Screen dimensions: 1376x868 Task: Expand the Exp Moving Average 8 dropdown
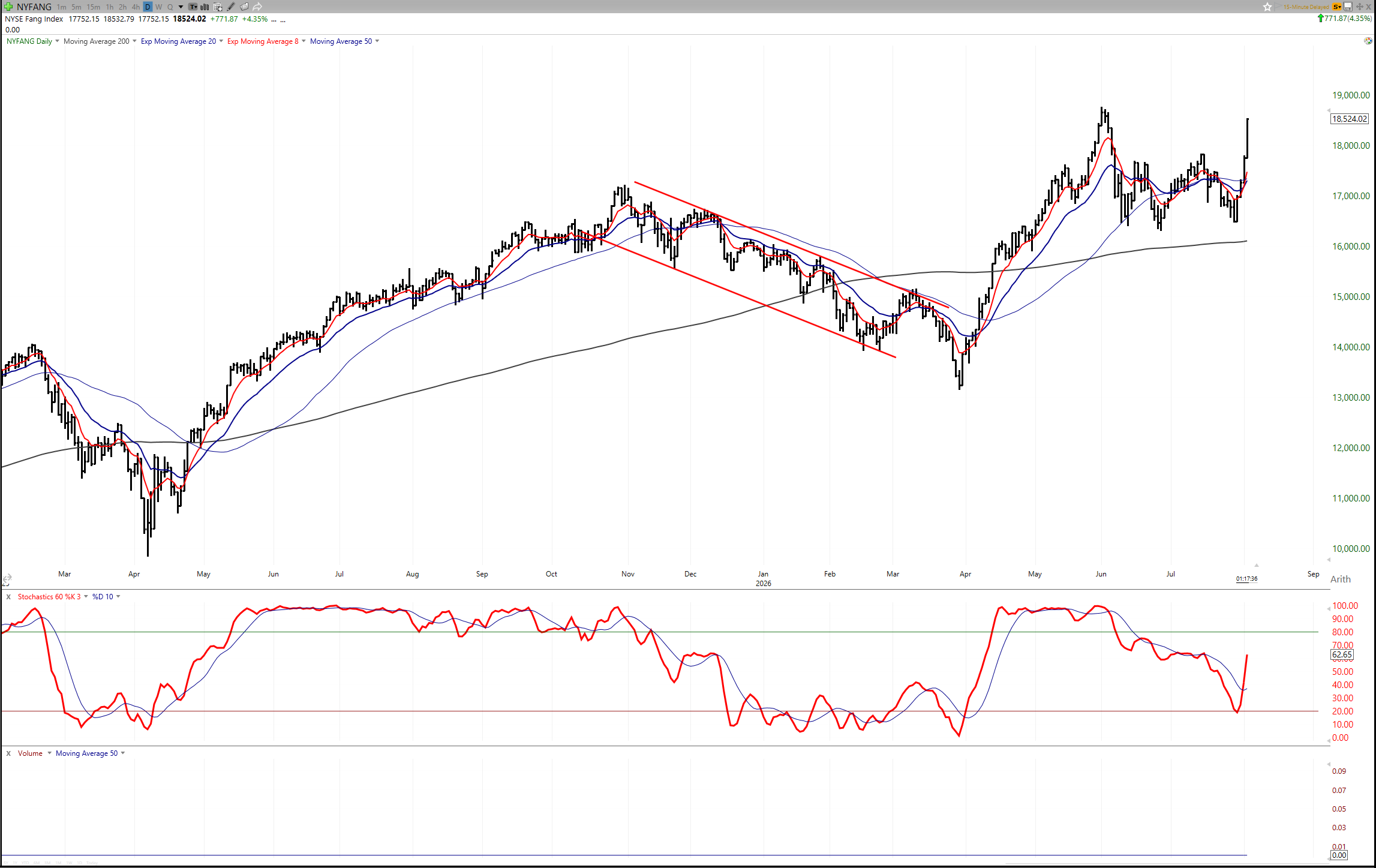(304, 41)
